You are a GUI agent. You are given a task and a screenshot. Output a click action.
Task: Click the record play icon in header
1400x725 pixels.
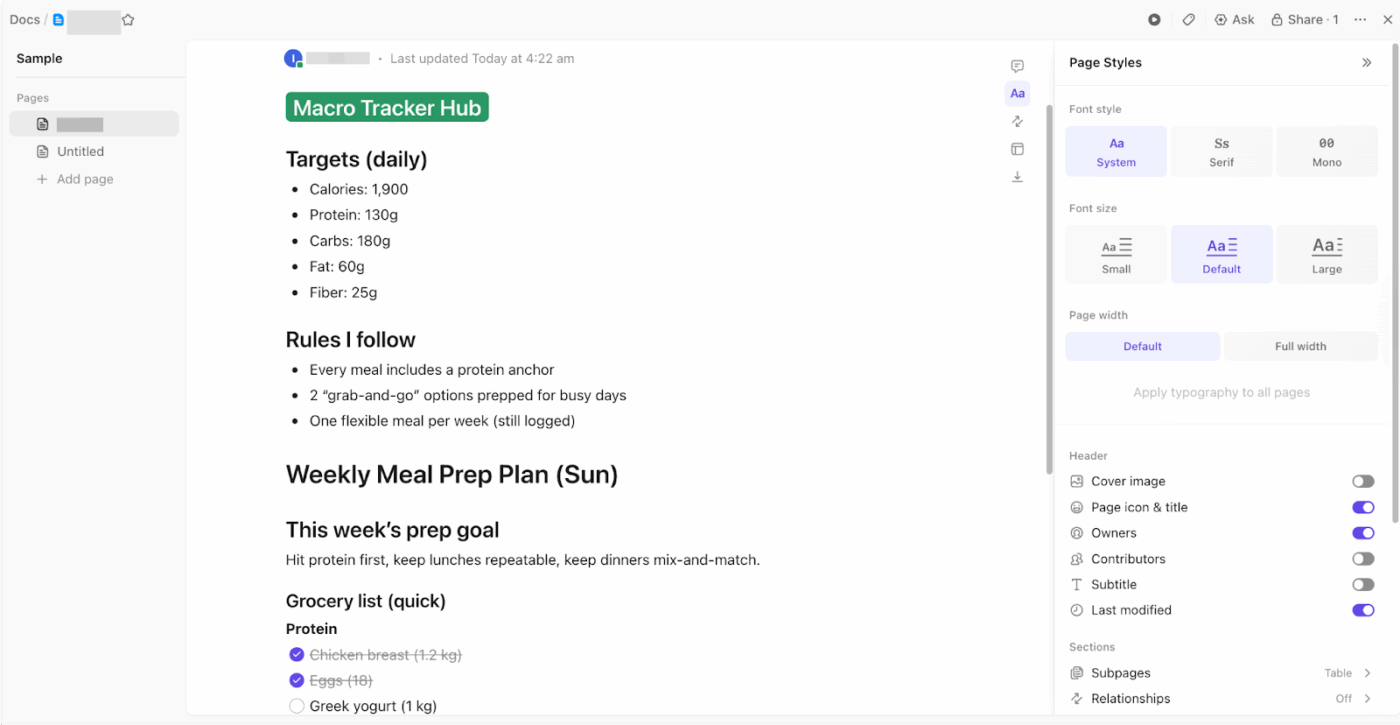pos(1154,20)
